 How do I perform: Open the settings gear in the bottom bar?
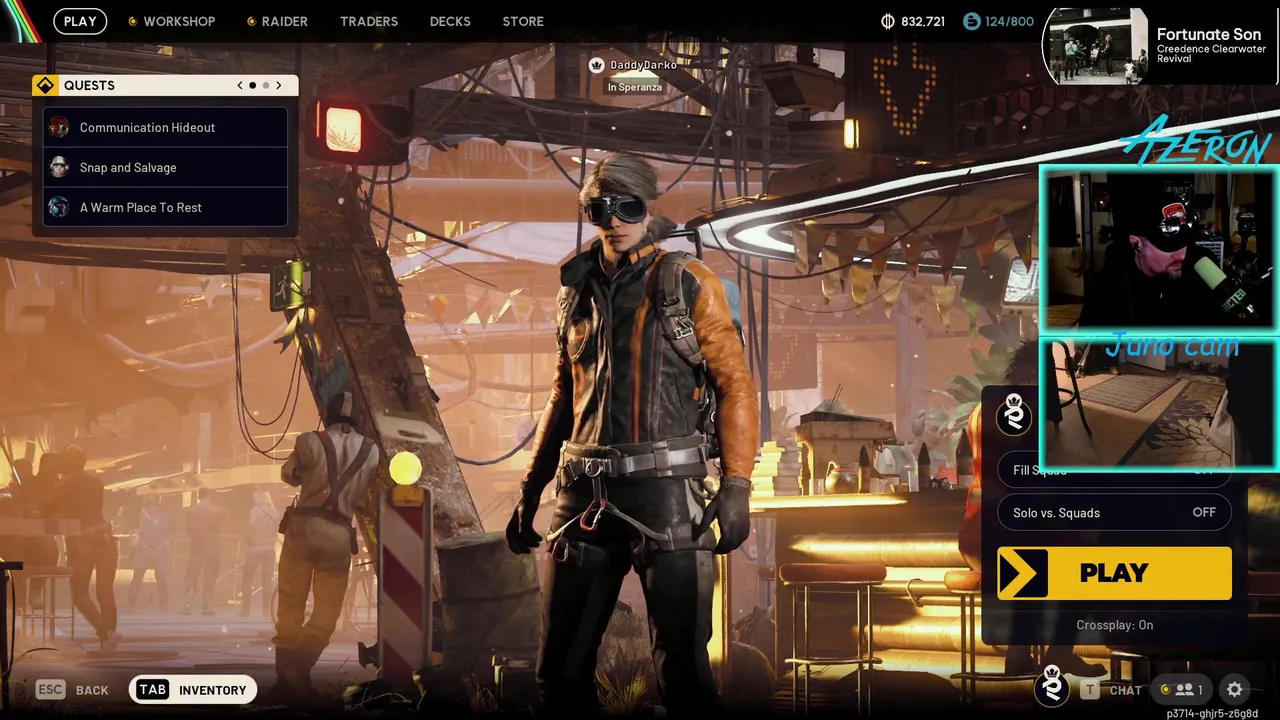pyautogui.click(x=1235, y=689)
